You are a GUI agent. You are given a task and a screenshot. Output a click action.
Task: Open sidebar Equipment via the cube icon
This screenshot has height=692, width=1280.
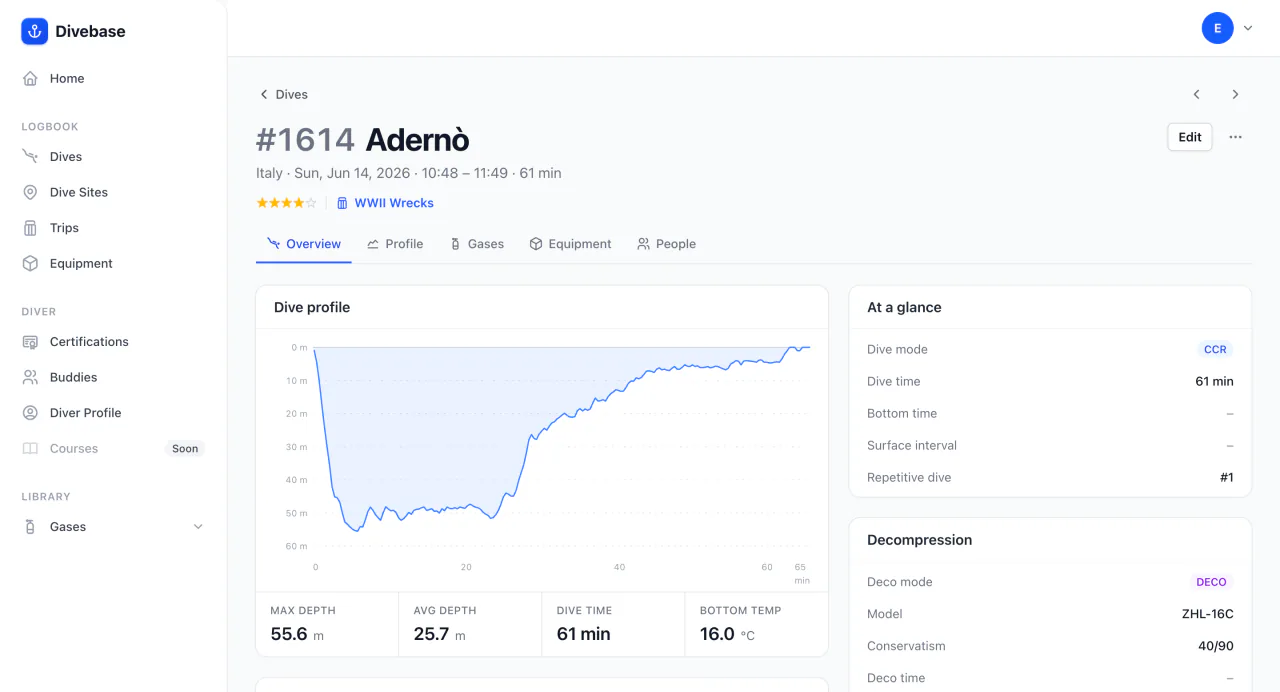[30, 264]
